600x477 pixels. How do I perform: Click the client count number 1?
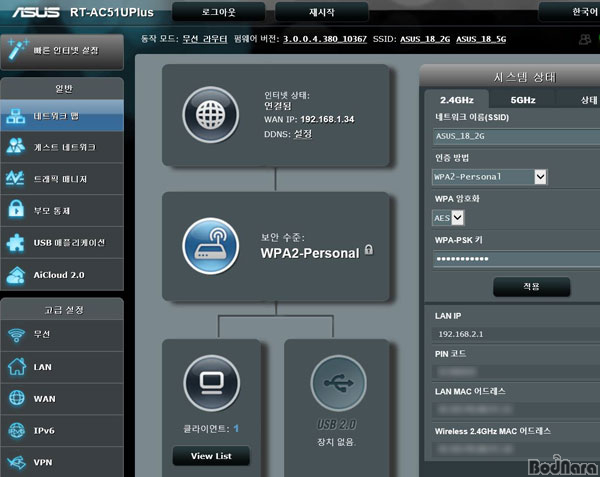(x=236, y=428)
